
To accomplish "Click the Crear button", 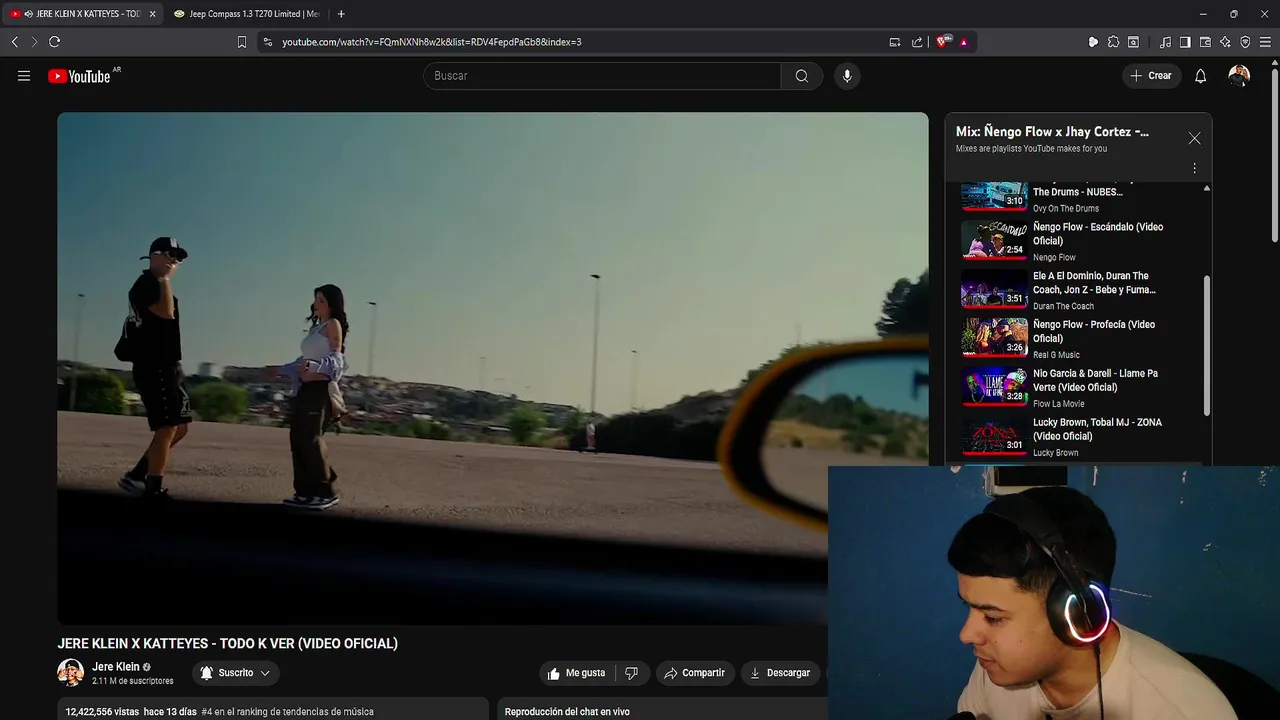I will [x=1151, y=76].
